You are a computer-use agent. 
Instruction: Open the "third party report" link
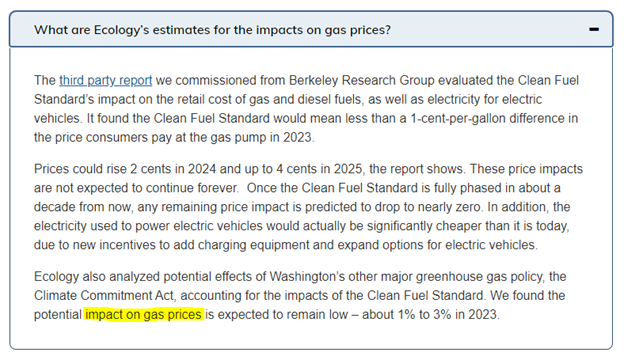pos(105,80)
